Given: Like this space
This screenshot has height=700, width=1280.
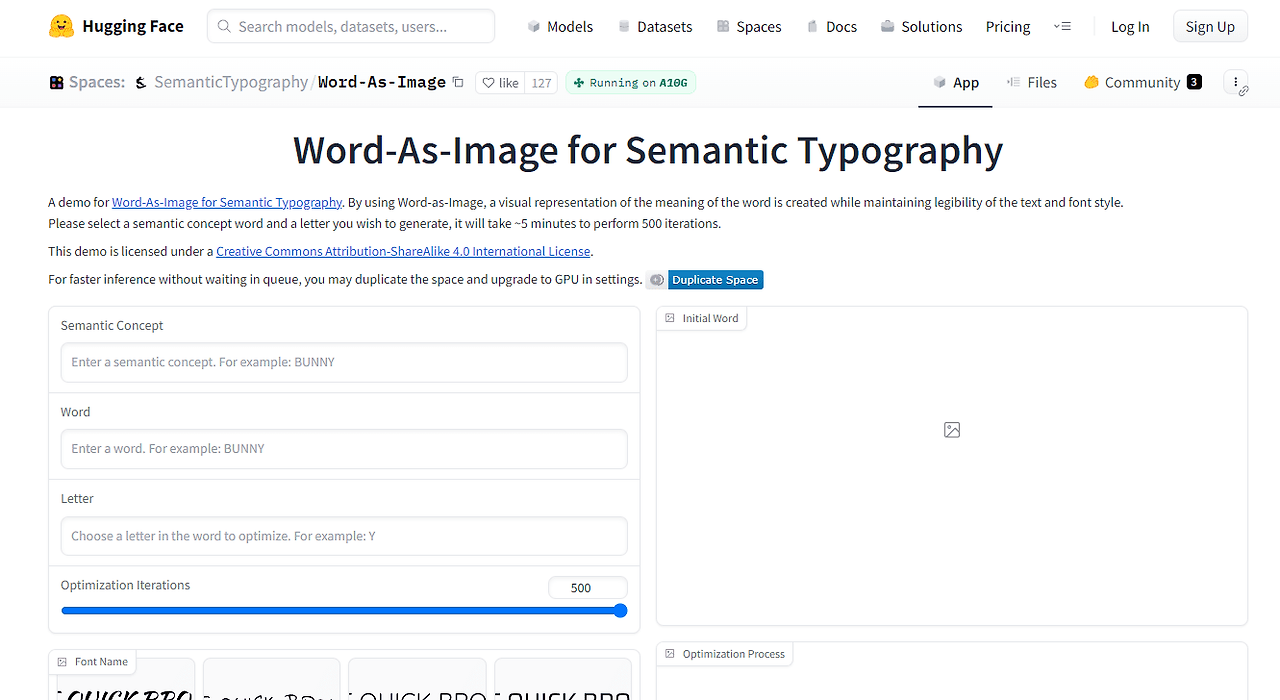Looking at the screenshot, I should pos(501,83).
